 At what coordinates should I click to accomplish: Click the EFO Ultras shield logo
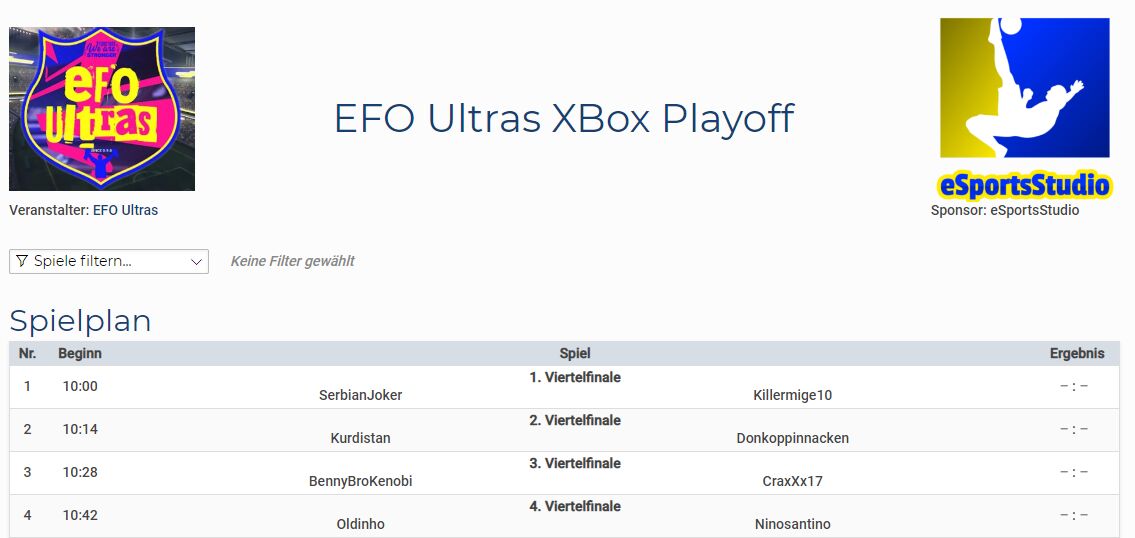coord(102,109)
